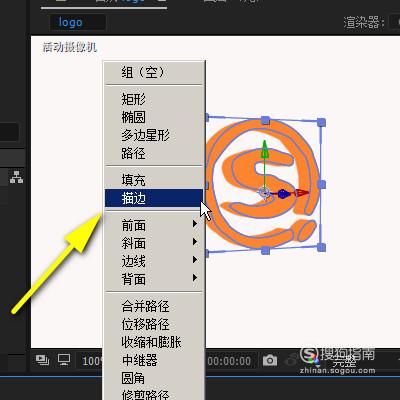
Task: Select the 圆角 menu entry
Action: [154, 378]
